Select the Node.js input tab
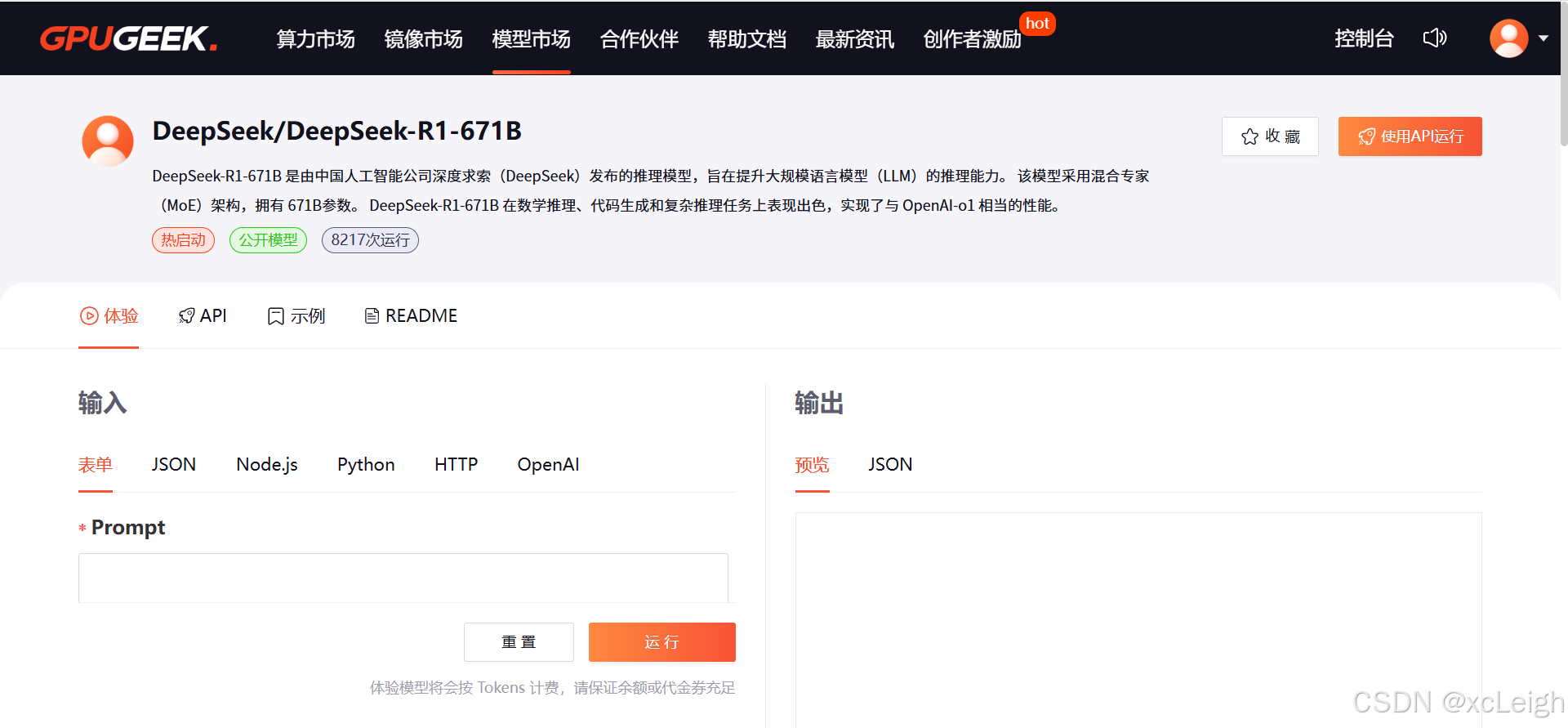The width and height of the screenshot is (1568, 728). 267,464
